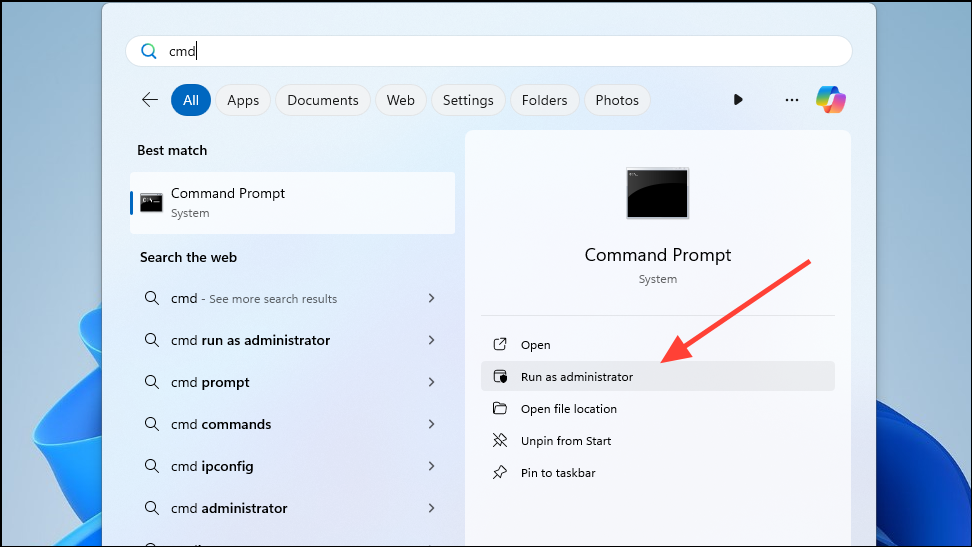
Task: Click Open in the preview pane
Action: pos(658,344)
